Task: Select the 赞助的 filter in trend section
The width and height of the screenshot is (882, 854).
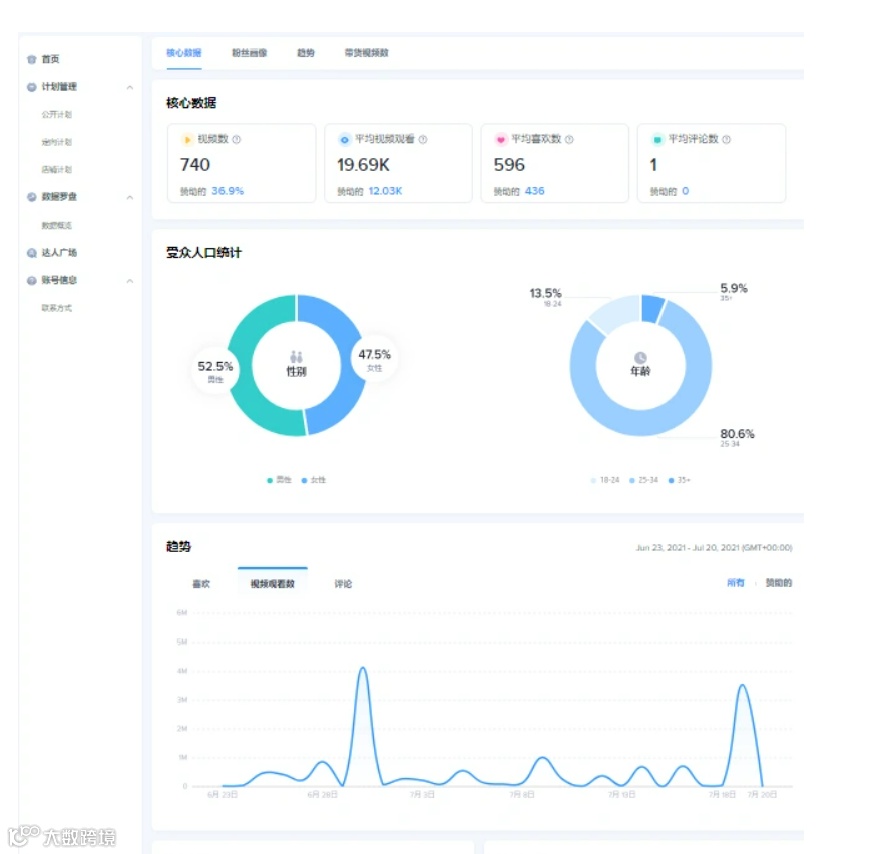Action: (x=778, y=583)
